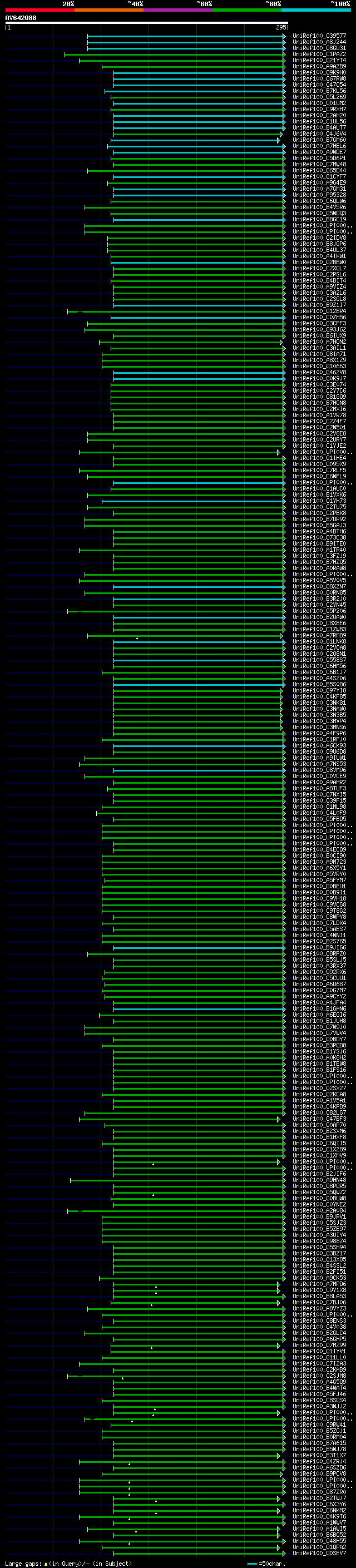Click hit UniRef100_A9G4E9
The image size is (356, 1568).
click(x=319, y=182)
